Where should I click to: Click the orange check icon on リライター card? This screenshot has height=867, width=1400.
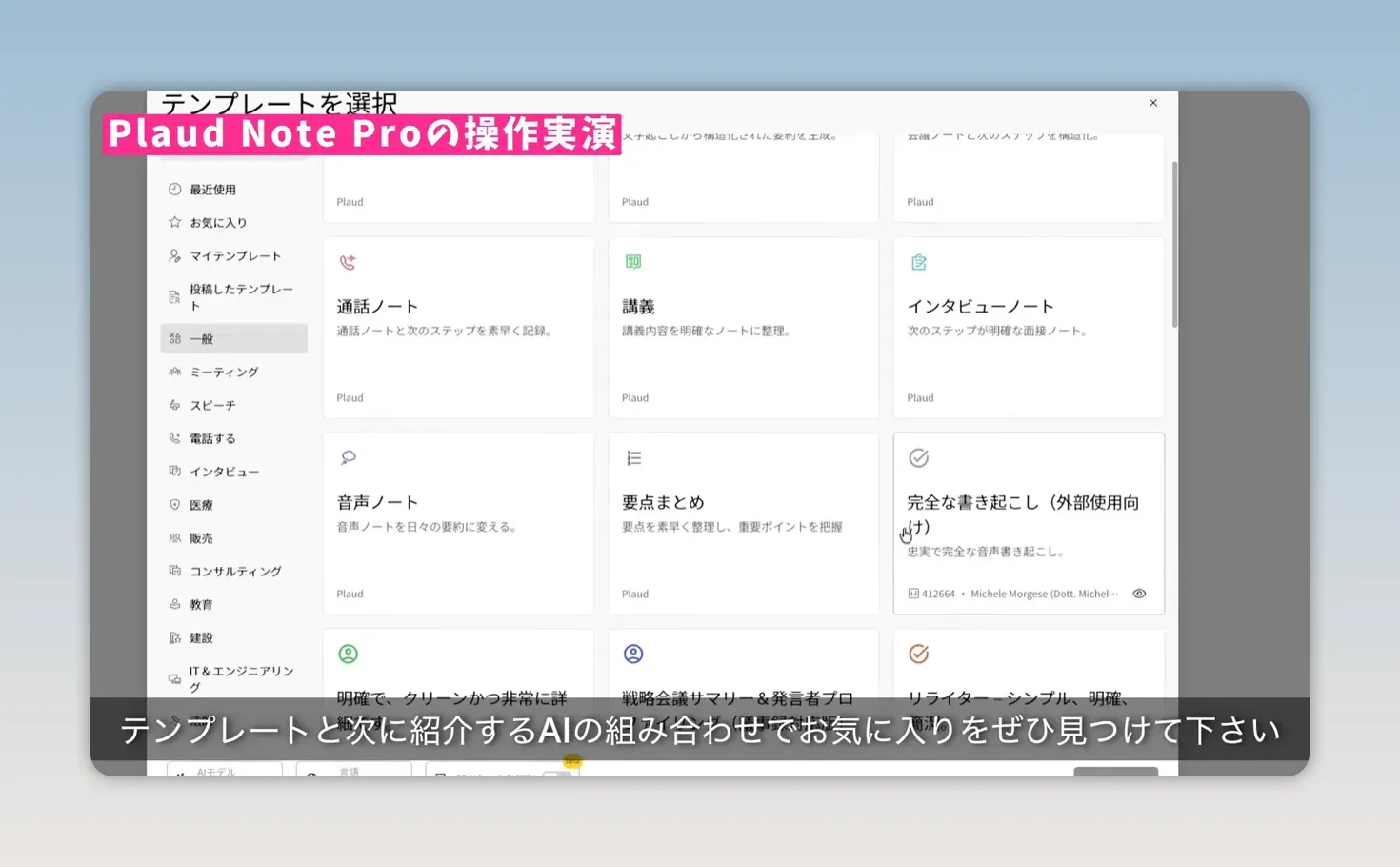(918, 654)
